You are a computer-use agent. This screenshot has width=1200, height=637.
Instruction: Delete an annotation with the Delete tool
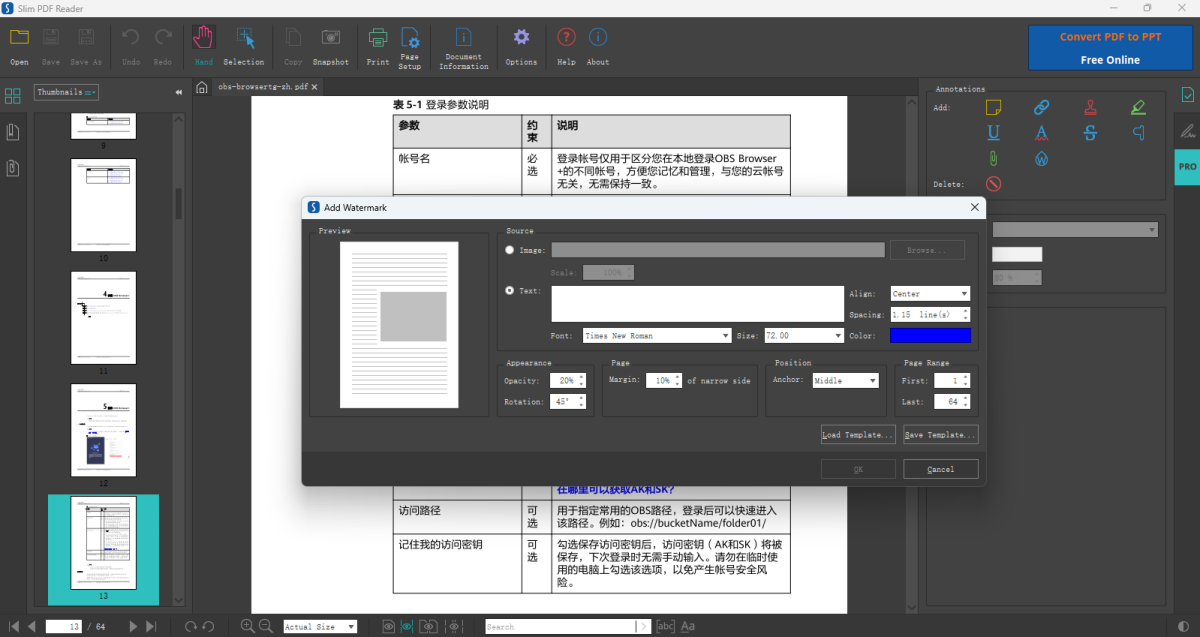coord(992,183)
